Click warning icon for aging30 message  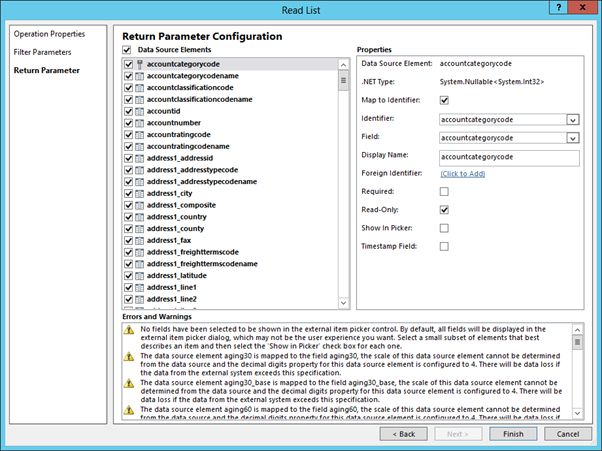(x=129, y=357)
